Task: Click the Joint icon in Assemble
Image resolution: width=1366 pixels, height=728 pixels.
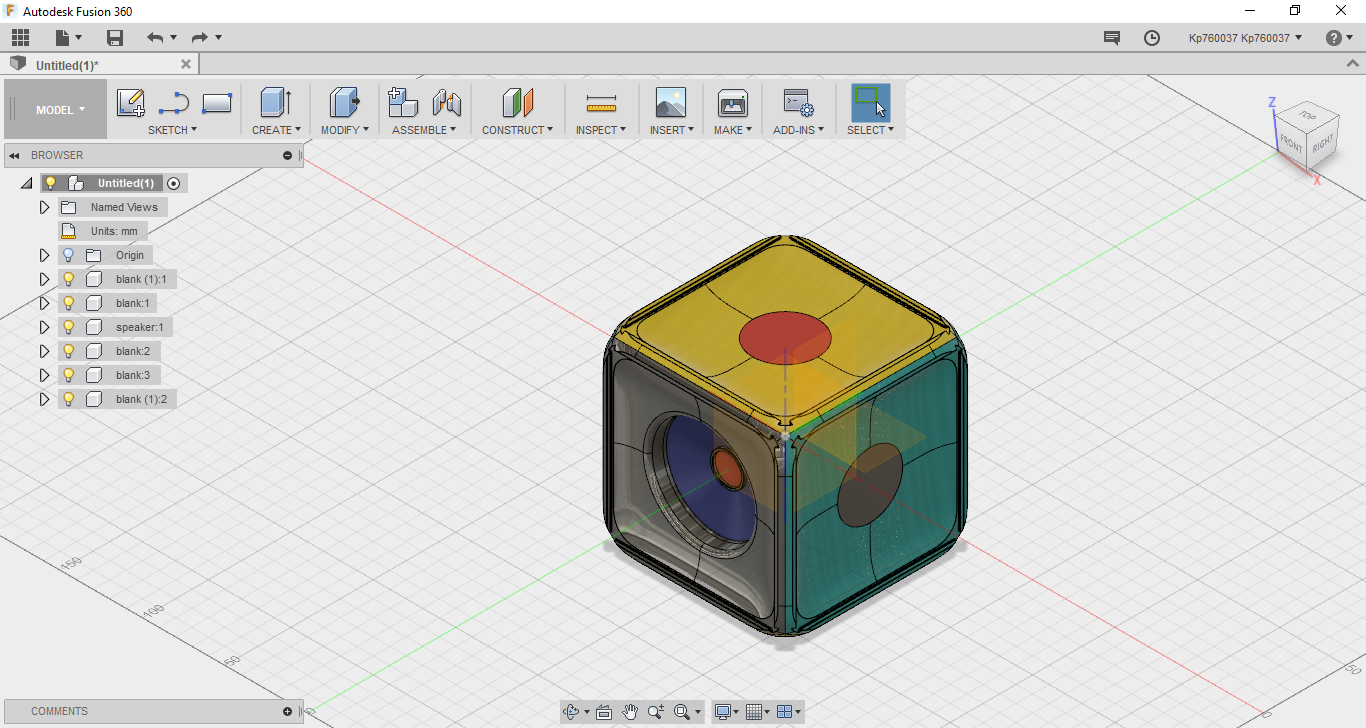Action: 446,103
